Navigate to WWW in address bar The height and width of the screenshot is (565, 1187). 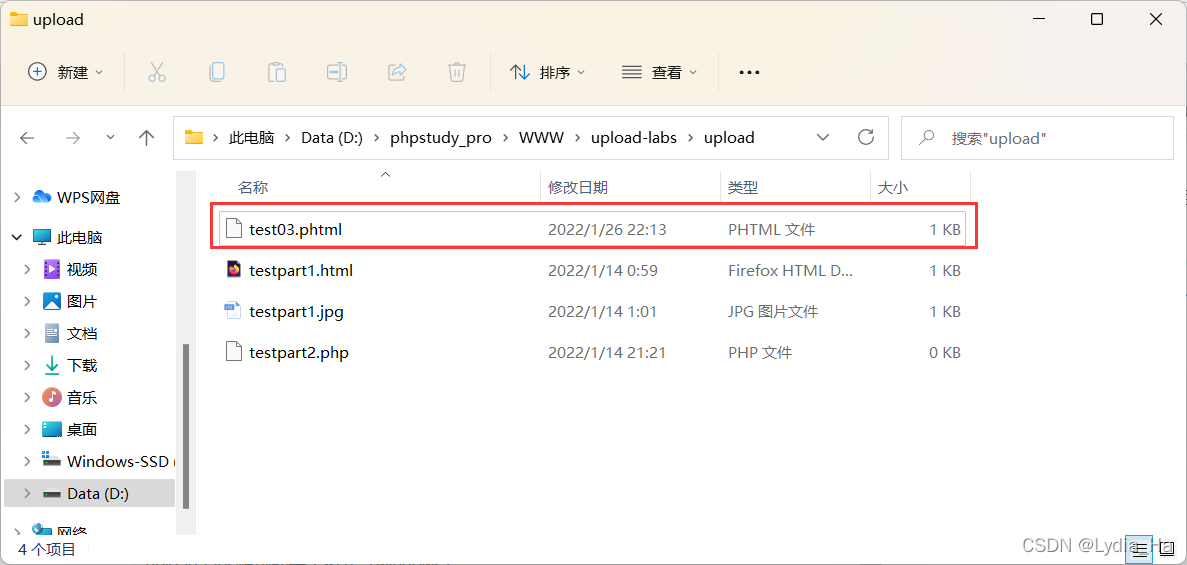click(x=541, y=138)
